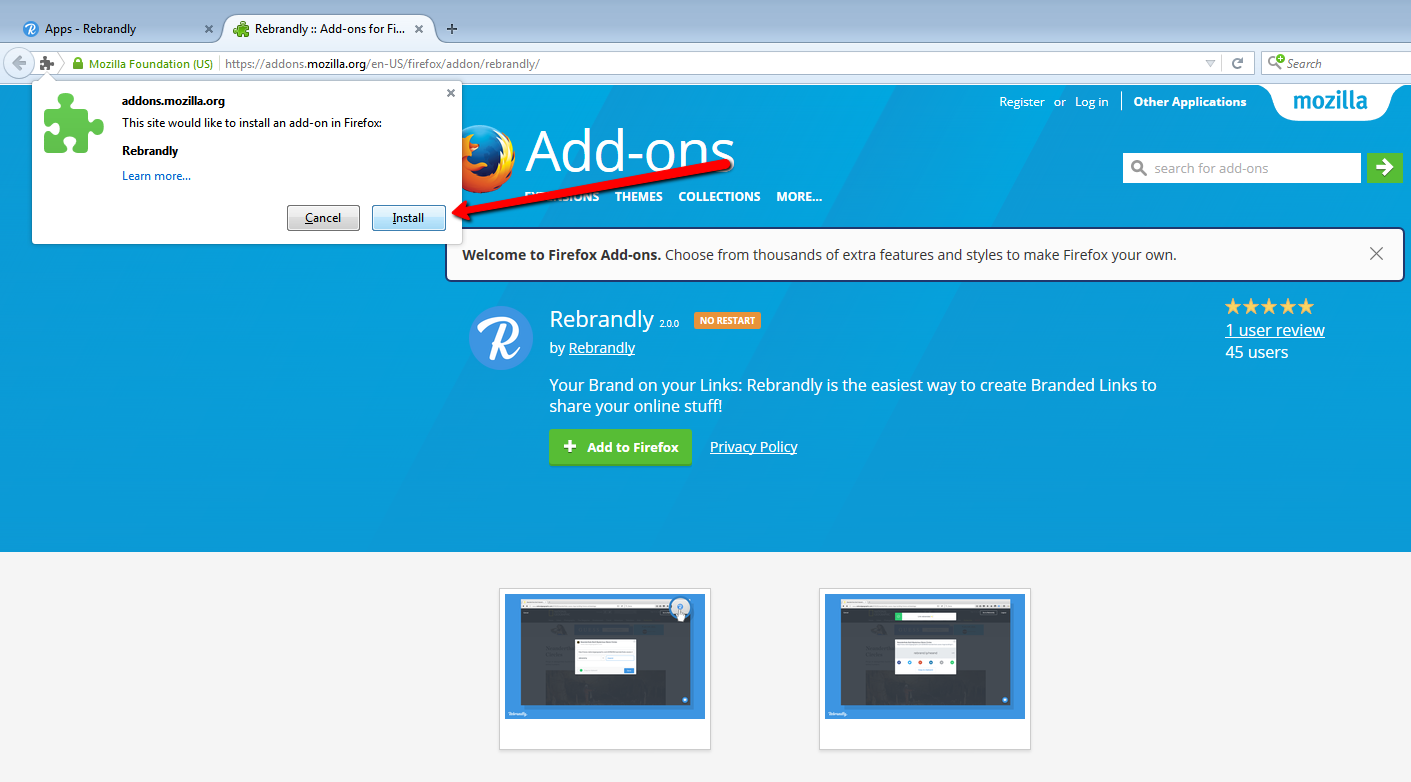
Task: Click the Log in link
Action: (1092, 102)
